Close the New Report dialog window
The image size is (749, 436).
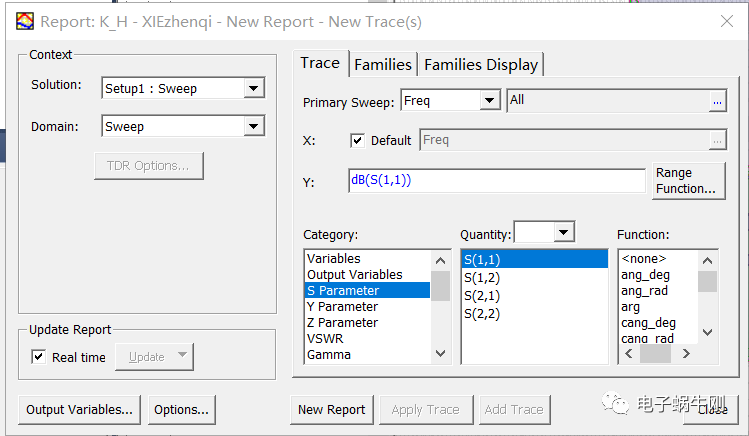726,21
